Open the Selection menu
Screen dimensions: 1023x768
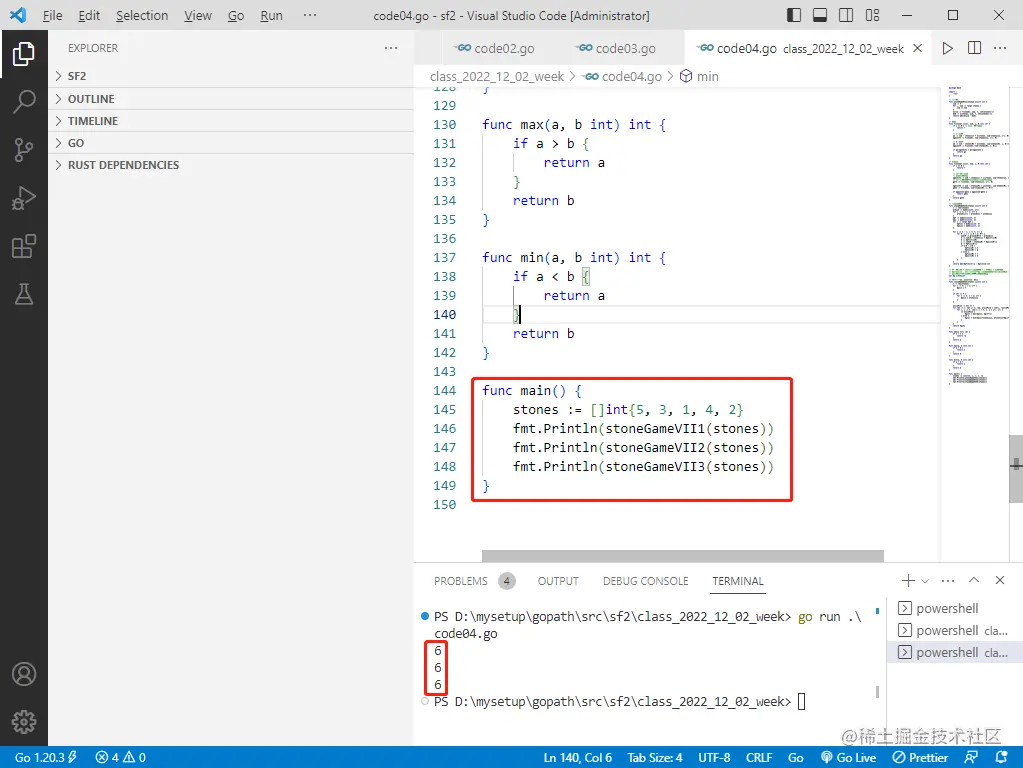point(142,15)
